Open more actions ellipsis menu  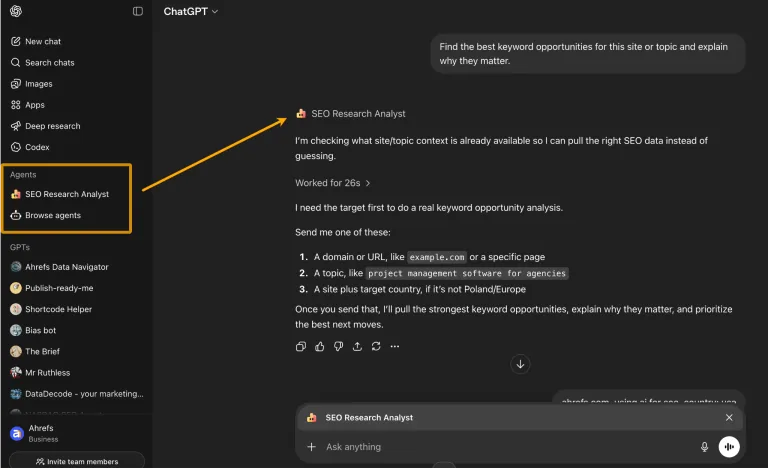pyautogui.click(x=395, y=346)
